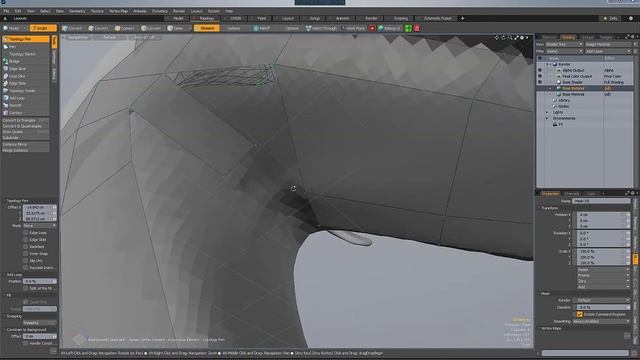
Task: Open the Smoothing dropdown in Mesh properties
Action: click(x=601, y=321)
